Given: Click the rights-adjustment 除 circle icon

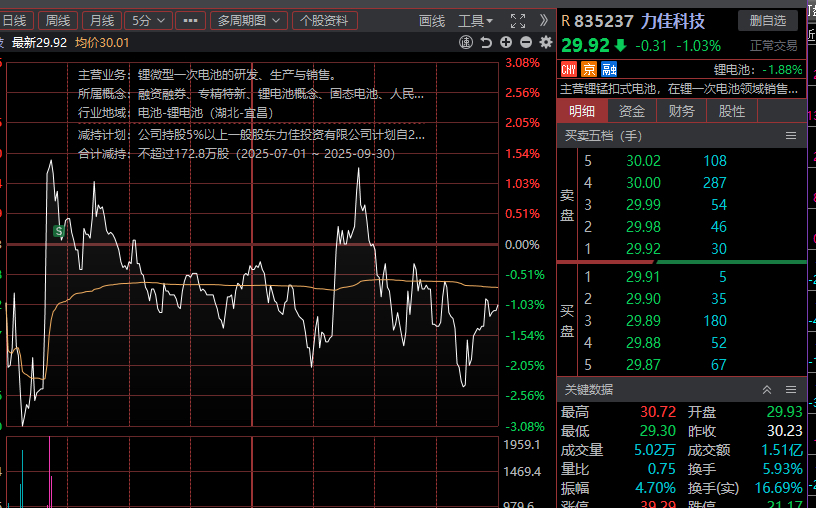Looking at the screenshot, I should coord(466,43).
